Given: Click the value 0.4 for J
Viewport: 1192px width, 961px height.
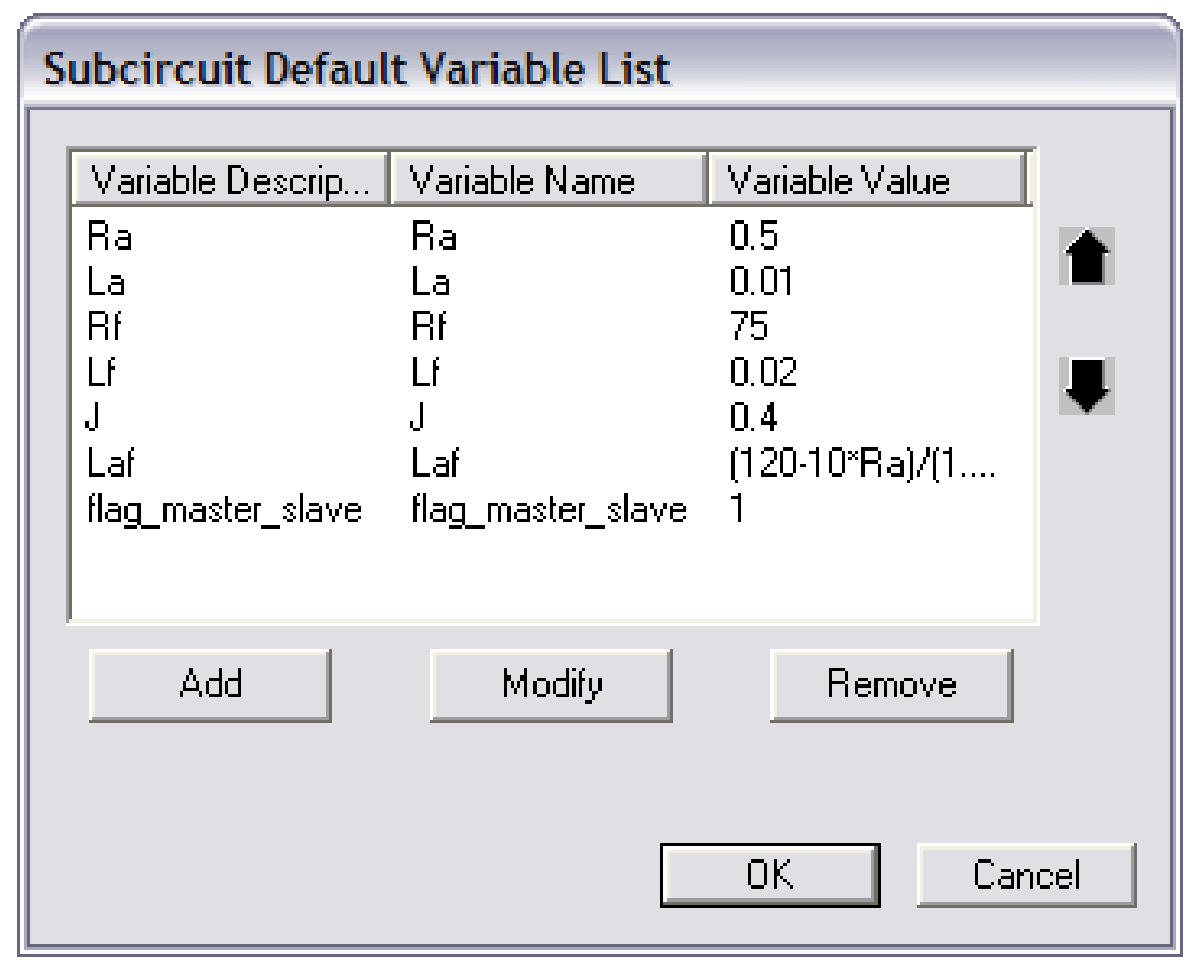Looking at the screenshot, I should coord(753,417).
